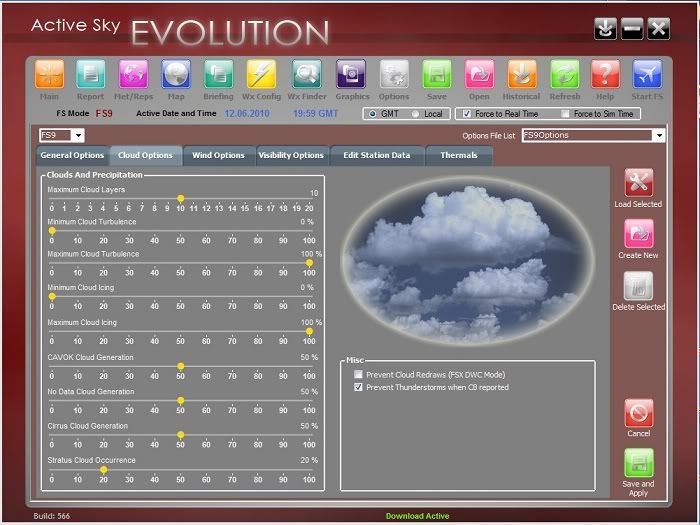Click the CAVOK Cloud Generation slider handle

tap(180, 366)
